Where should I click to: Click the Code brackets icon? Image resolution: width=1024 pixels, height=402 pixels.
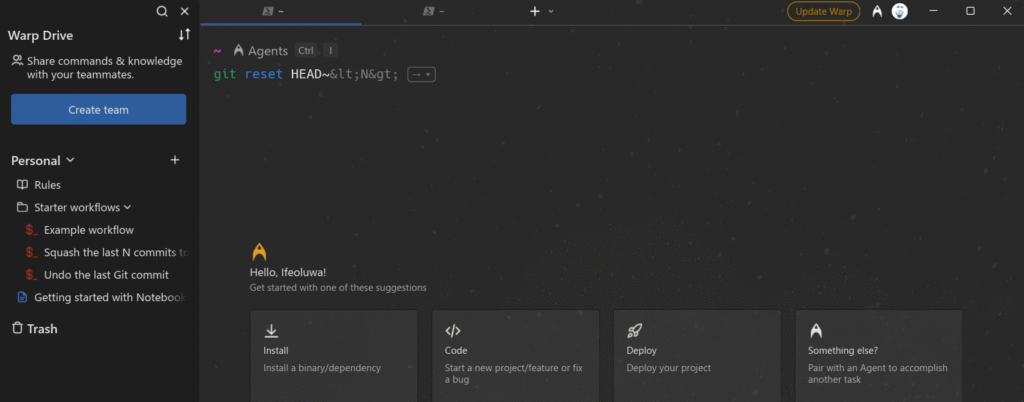click(453, 331)
